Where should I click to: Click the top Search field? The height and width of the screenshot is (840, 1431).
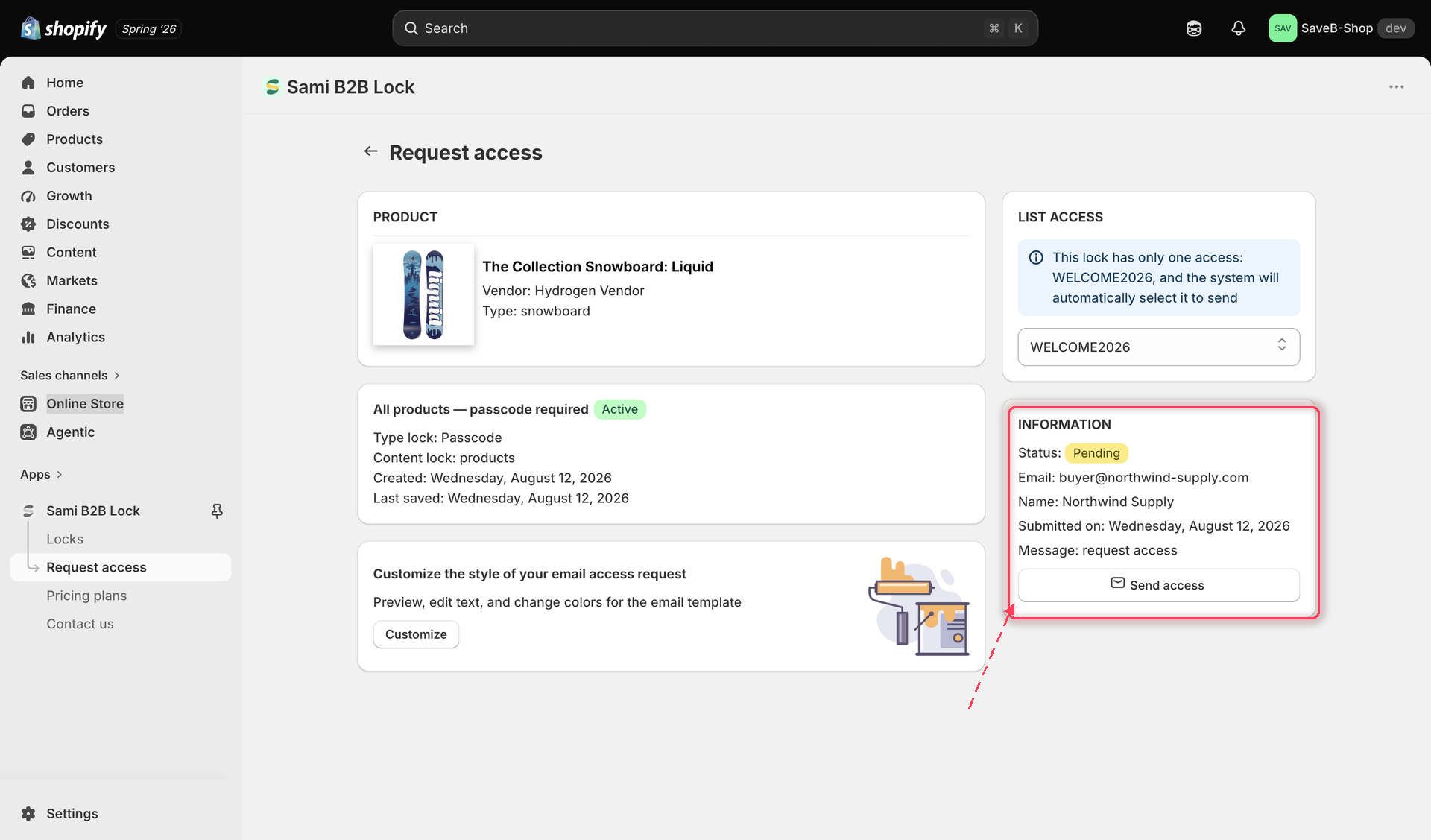pos(715,28)
